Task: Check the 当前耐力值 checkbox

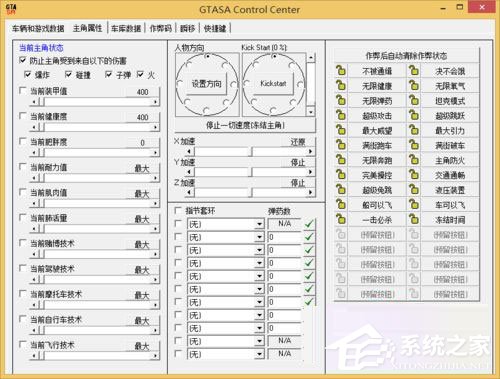Action: coord(23,167)
